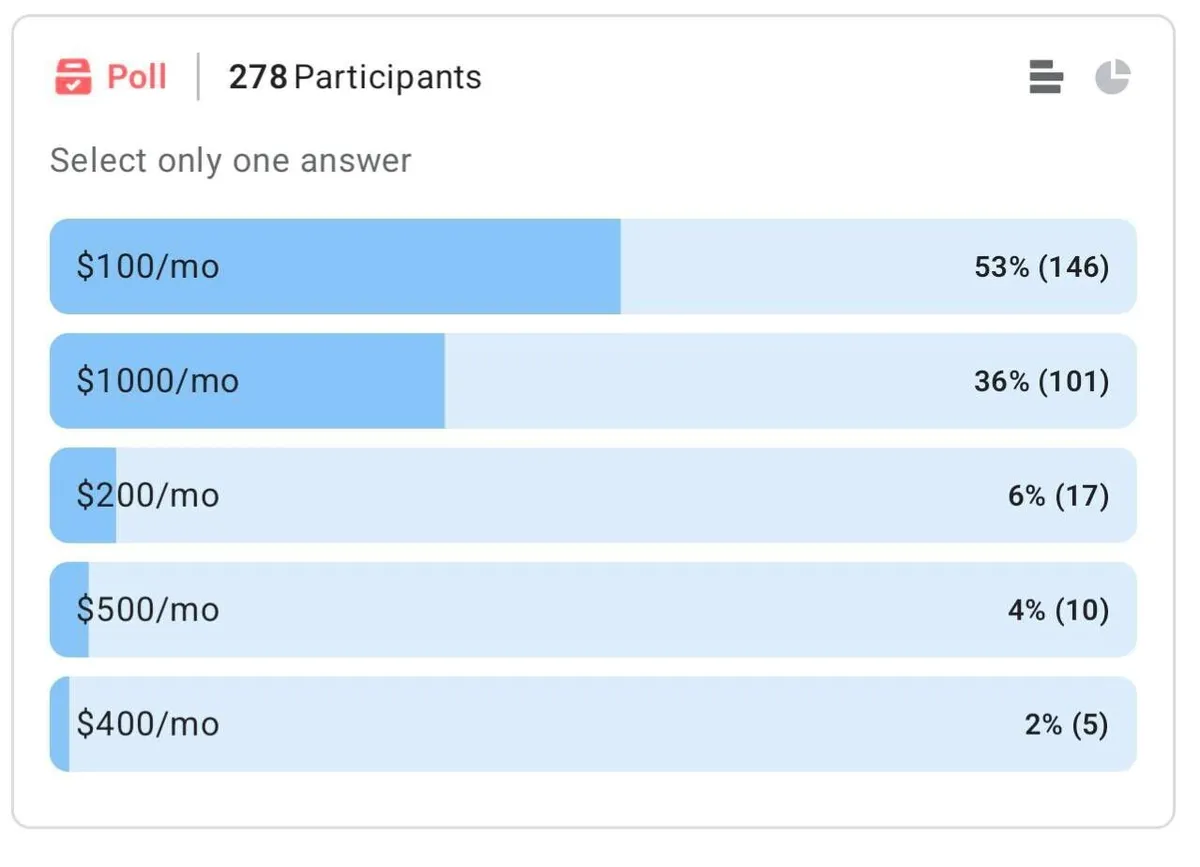Click the 278 Participants count
Image resolution: width=1200 pixels, height=867 pixels.
point(355,77)
